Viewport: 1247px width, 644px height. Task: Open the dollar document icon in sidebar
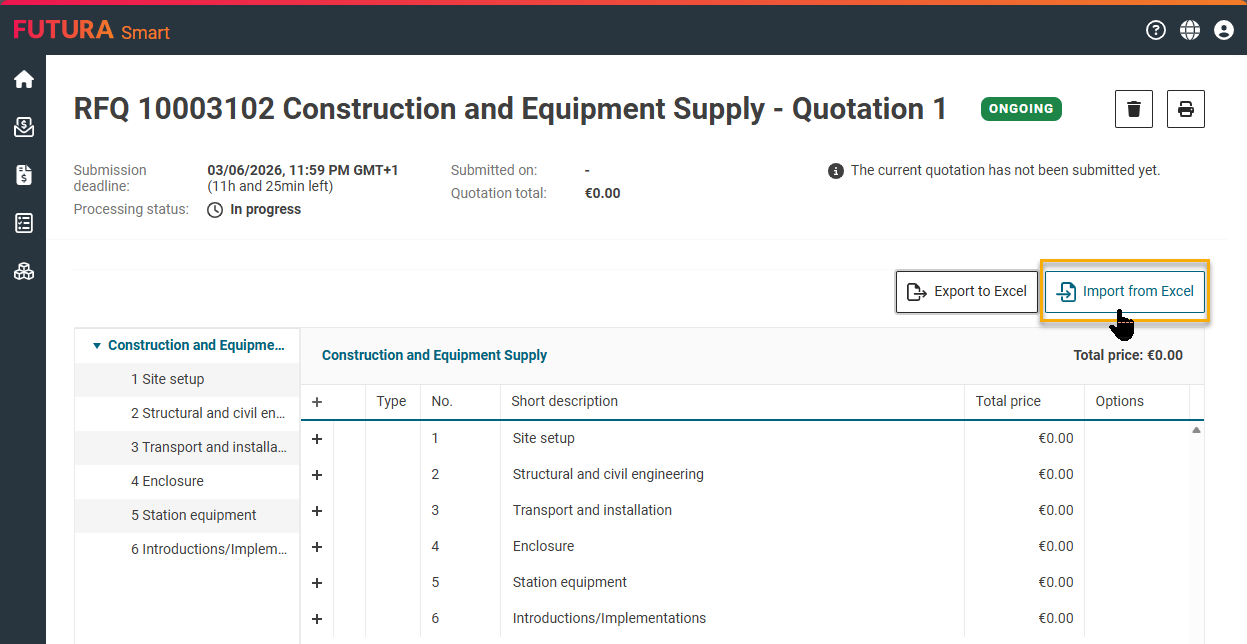(x=23, y=175)
